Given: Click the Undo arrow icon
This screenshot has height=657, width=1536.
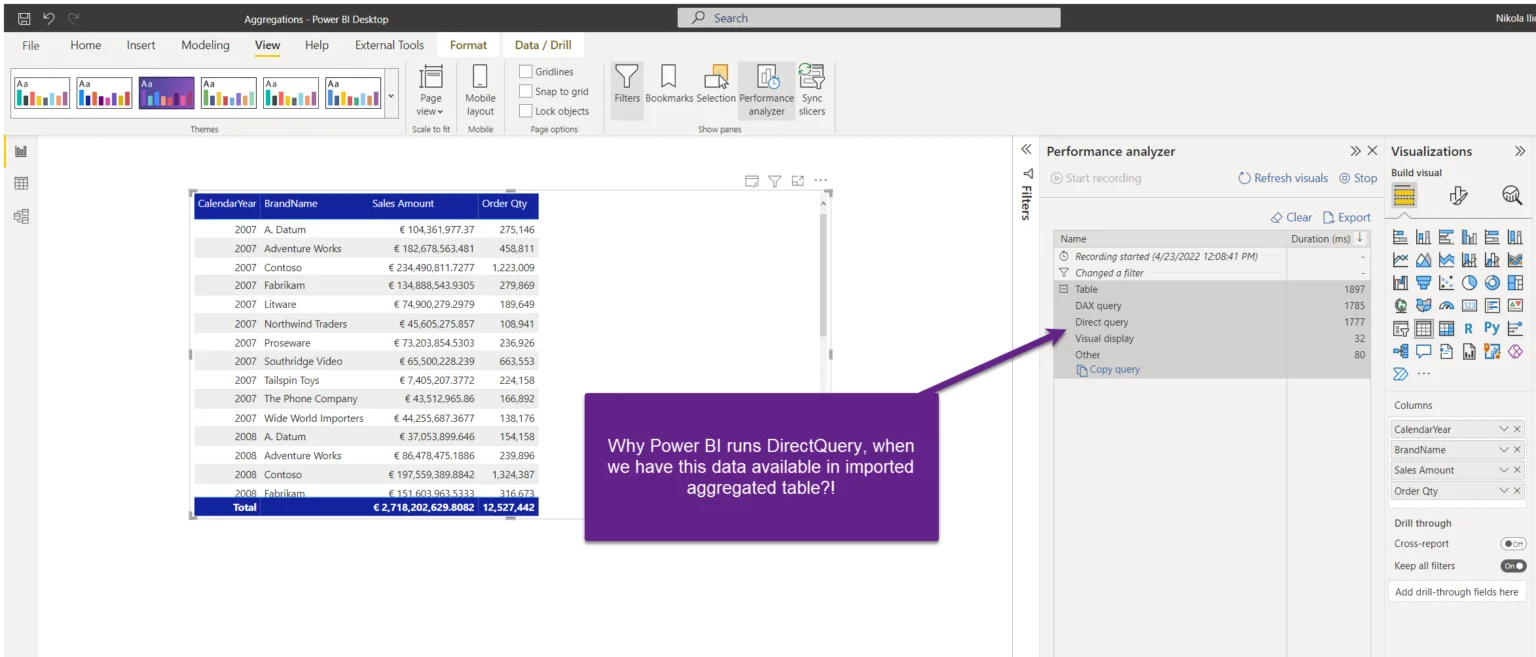Looking at the screenshot, I should click(x=49, y=18).
